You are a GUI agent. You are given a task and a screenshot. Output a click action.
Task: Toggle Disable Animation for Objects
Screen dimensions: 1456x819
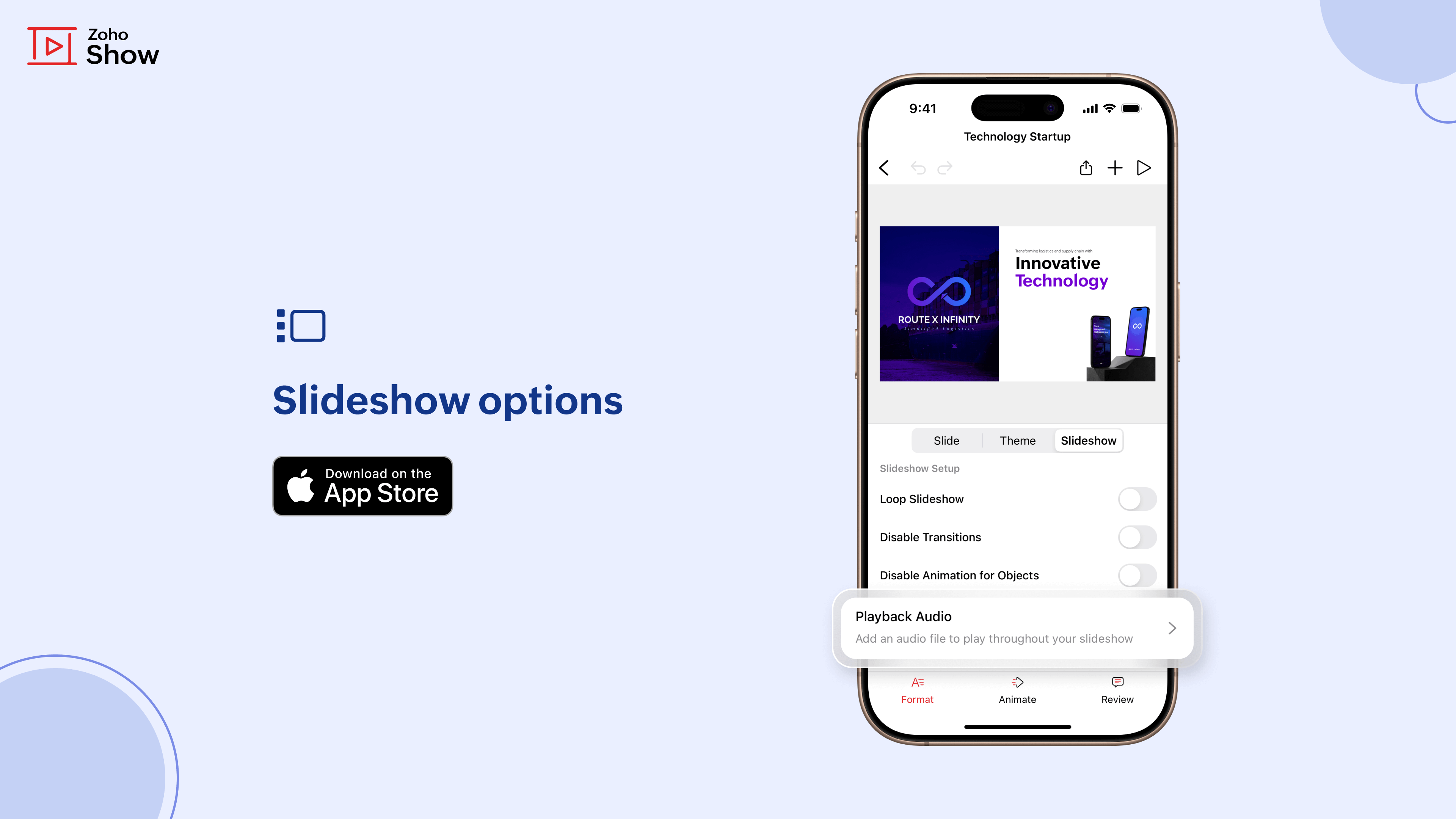tap(1136, 575)
